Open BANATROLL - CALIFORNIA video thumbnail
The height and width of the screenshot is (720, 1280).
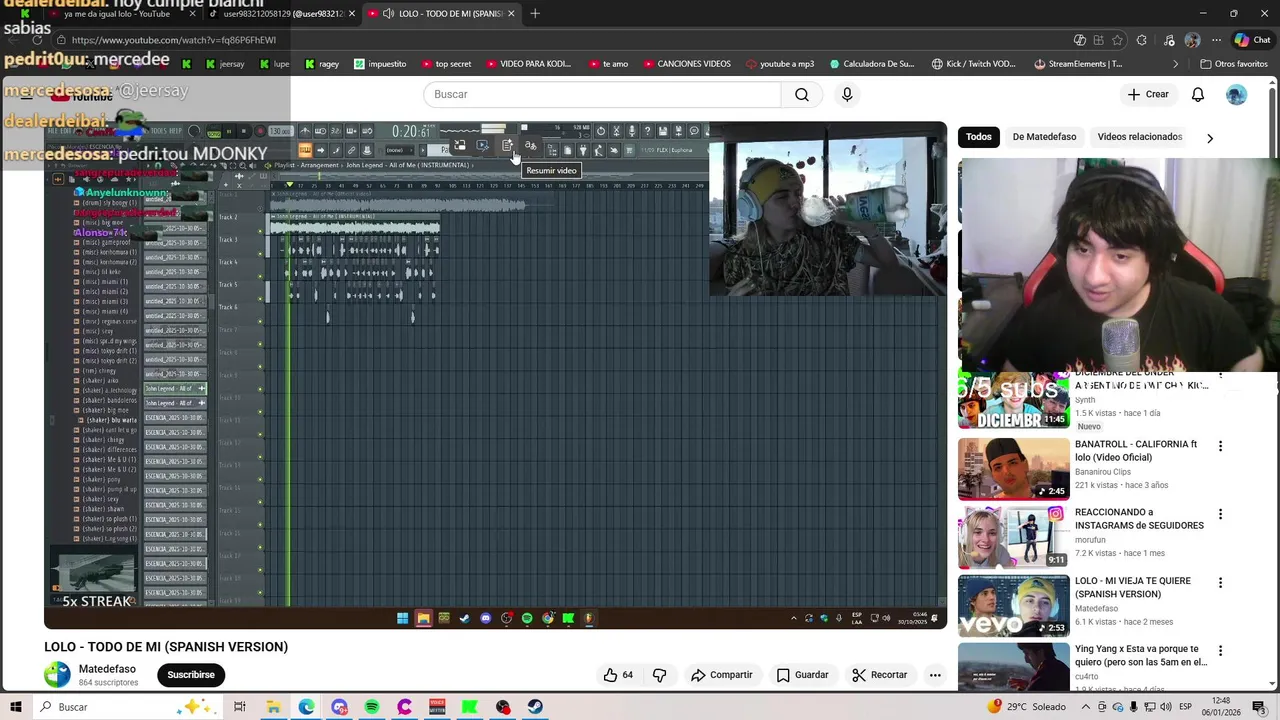pyautogui.click(x=1013, y=469)
